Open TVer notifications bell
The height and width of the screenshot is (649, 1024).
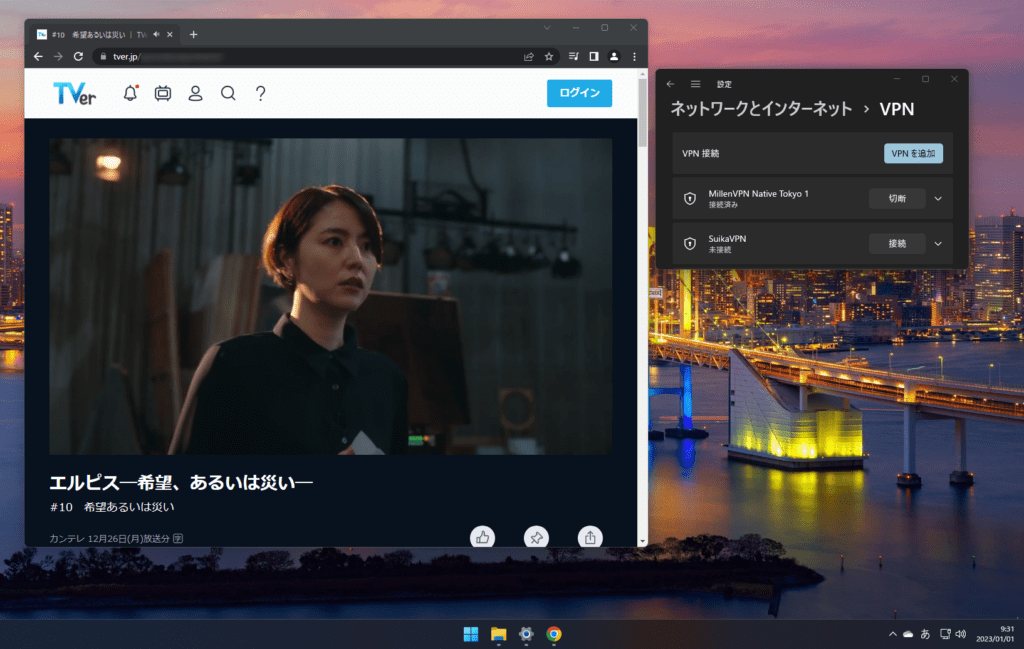(131, 93)
